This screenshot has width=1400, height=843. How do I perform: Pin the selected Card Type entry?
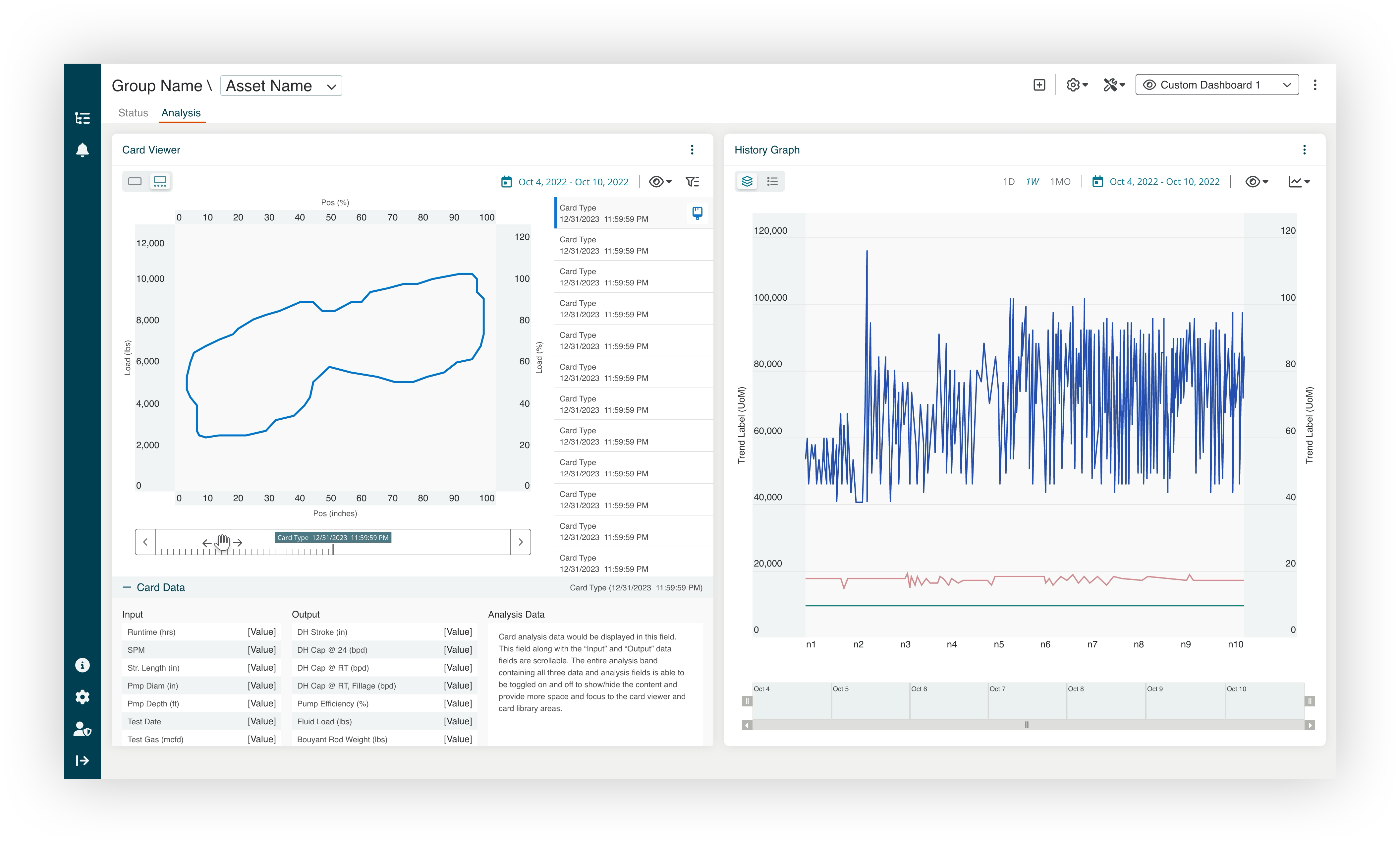tap(697, 213)
